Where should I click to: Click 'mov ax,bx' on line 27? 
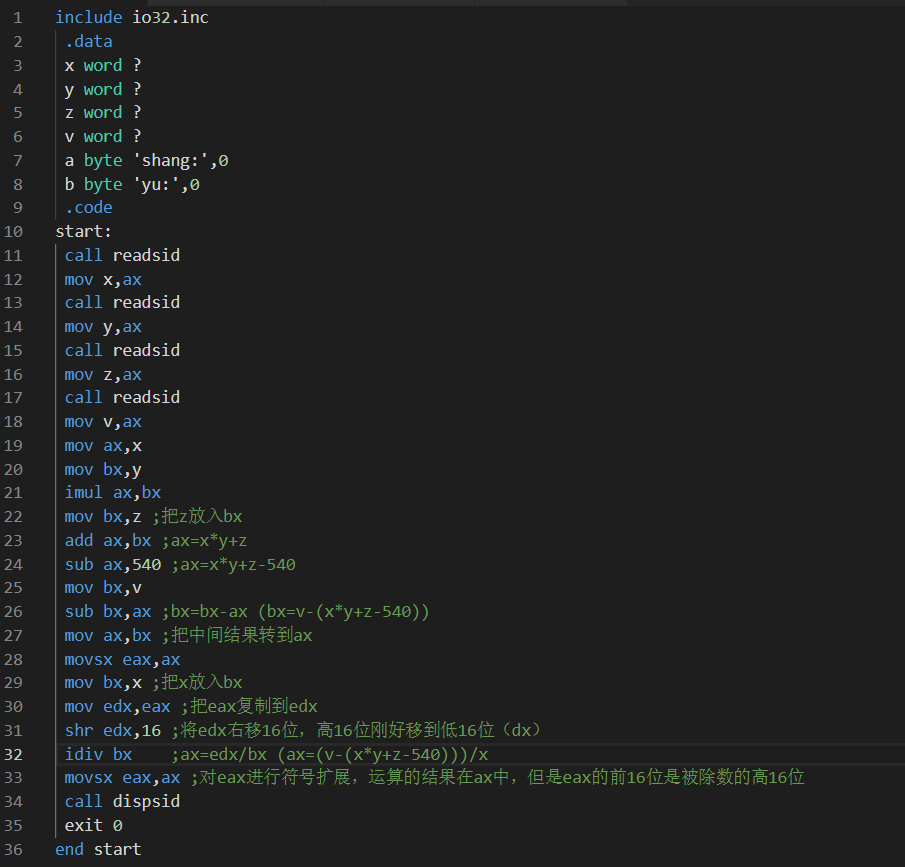point(108,636)
